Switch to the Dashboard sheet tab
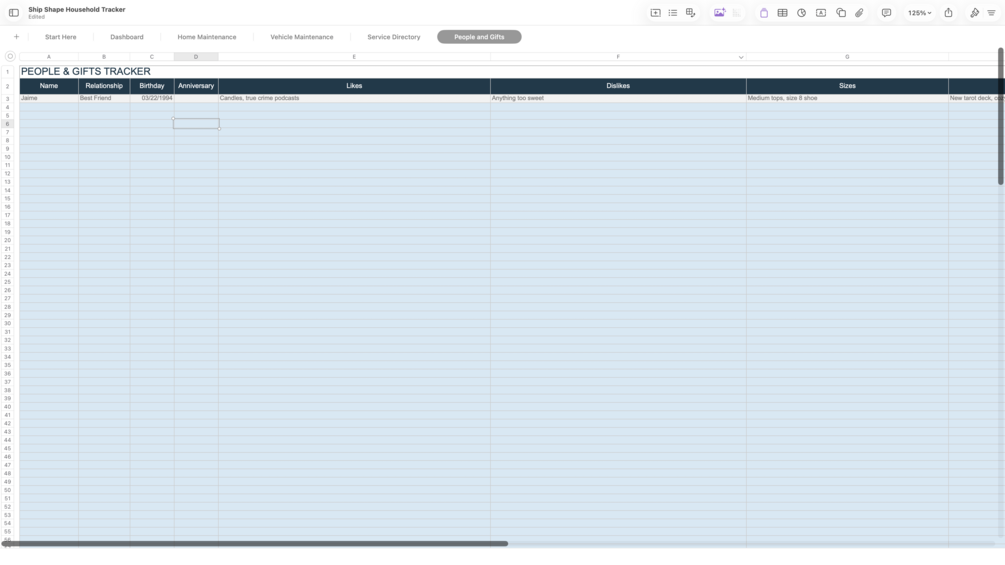Viewport: 1005px width, 565px height. click(127, 37)
